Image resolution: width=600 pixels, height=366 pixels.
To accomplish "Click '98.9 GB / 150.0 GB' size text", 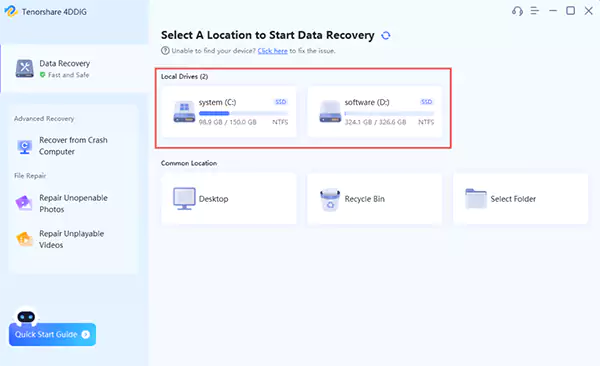I will tap(228, 122).
